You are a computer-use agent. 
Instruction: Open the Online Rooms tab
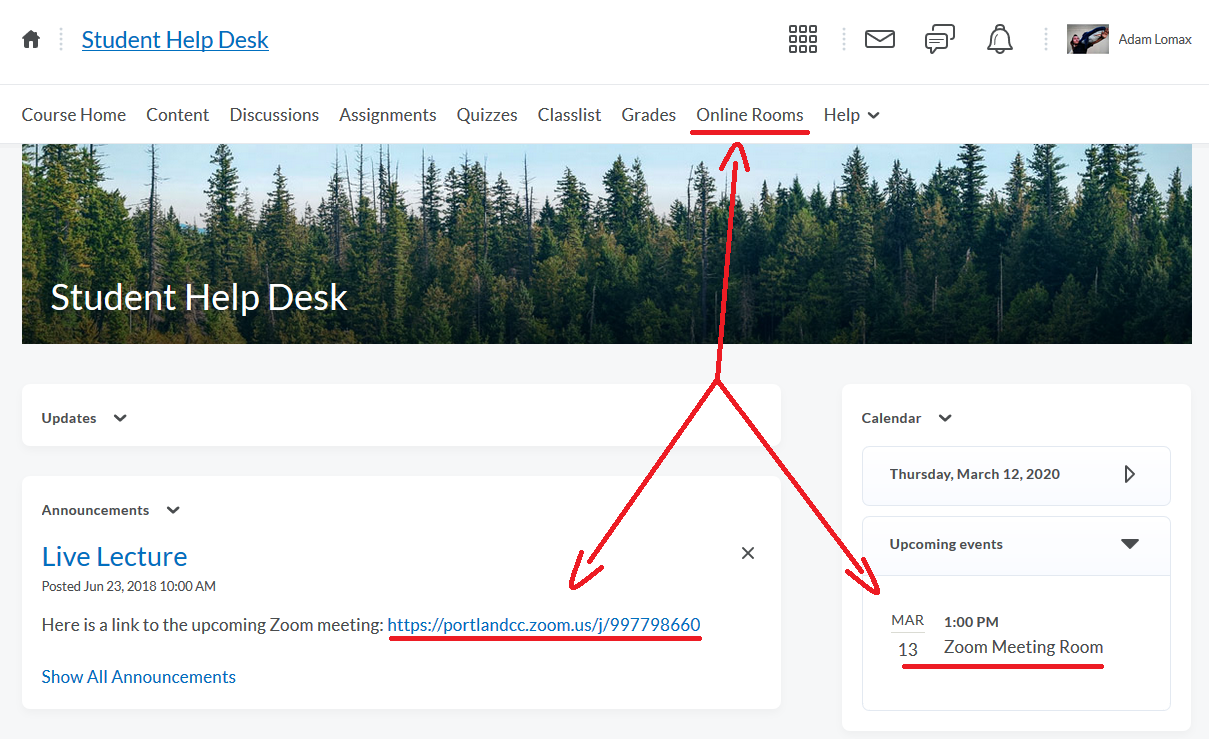click(x=749, y=115)
